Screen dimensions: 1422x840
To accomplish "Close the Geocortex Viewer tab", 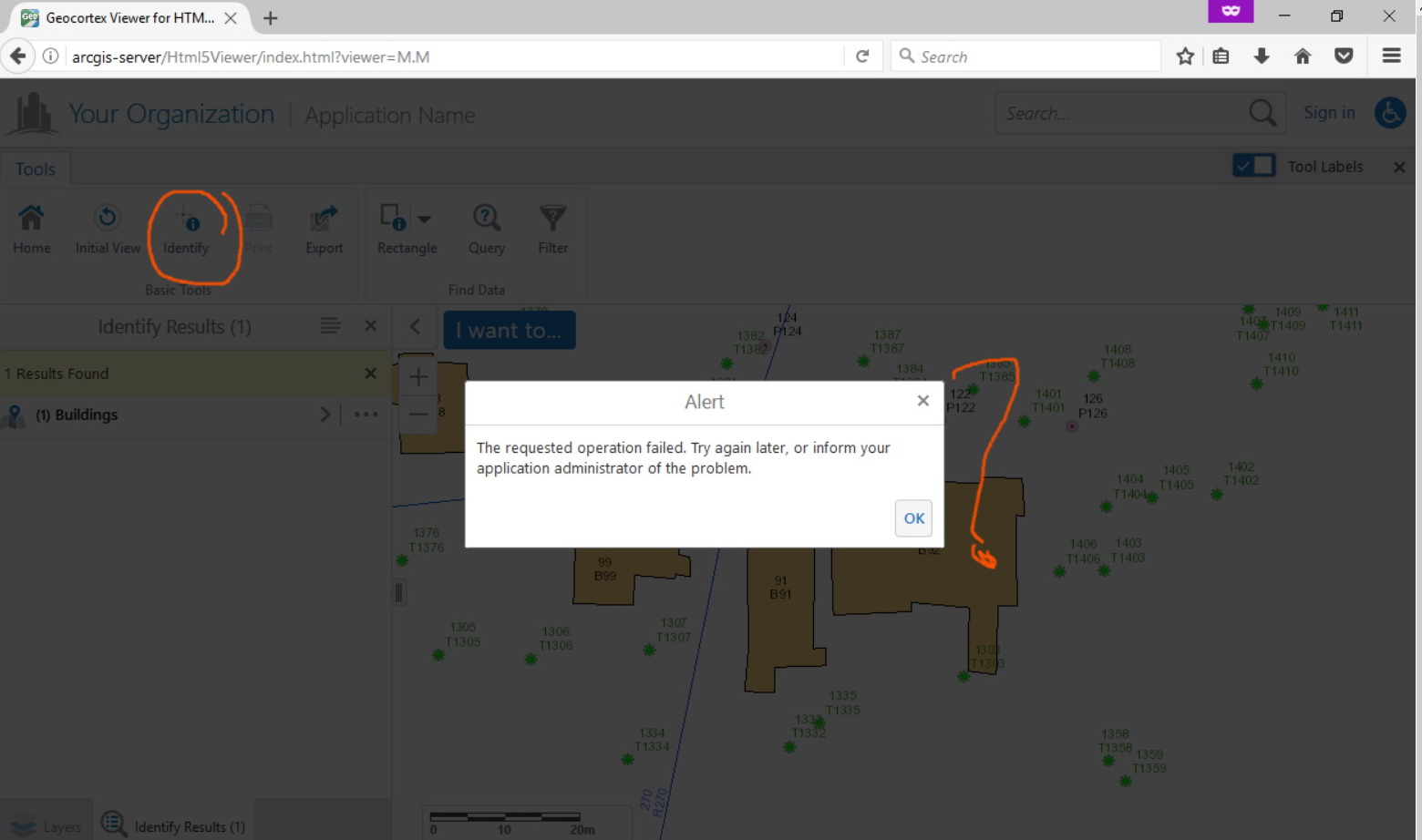I will 231,18.
